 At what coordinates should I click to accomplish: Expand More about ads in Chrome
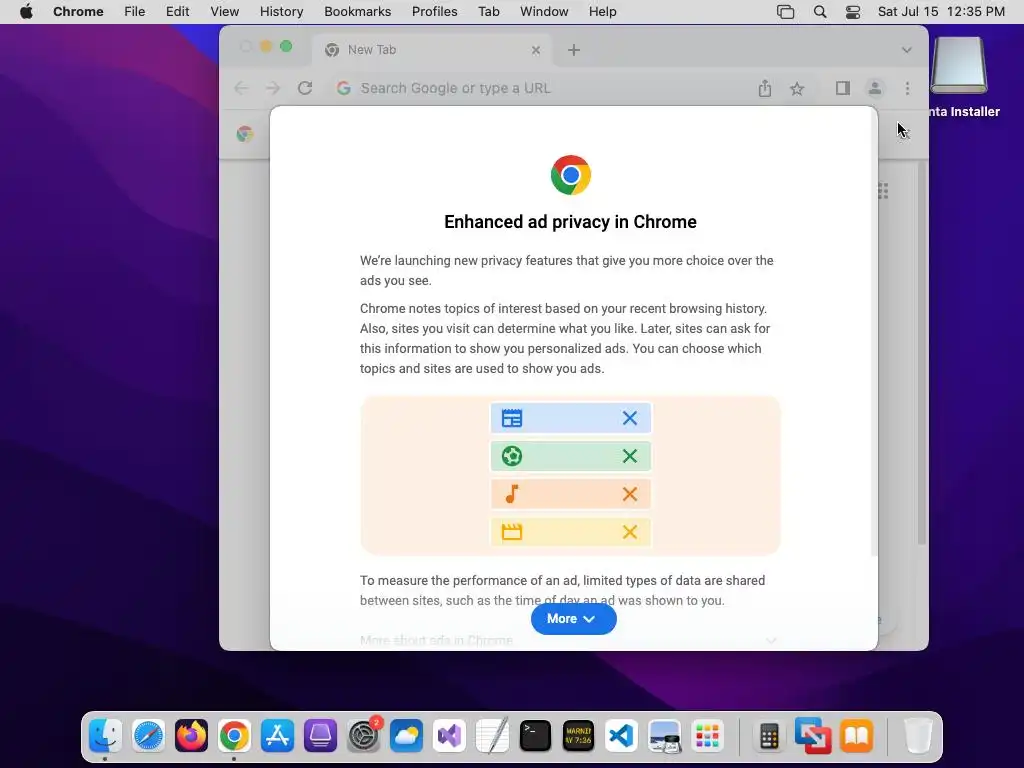[568, 641]
